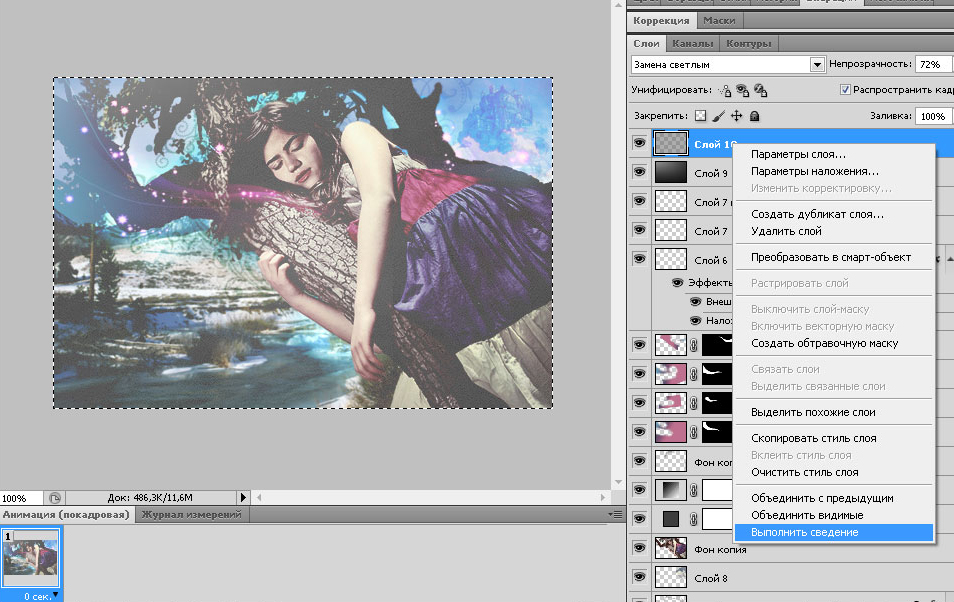Hide the Налож… effect via its eye
Screen dimensions: 954x602
(695, 320)
